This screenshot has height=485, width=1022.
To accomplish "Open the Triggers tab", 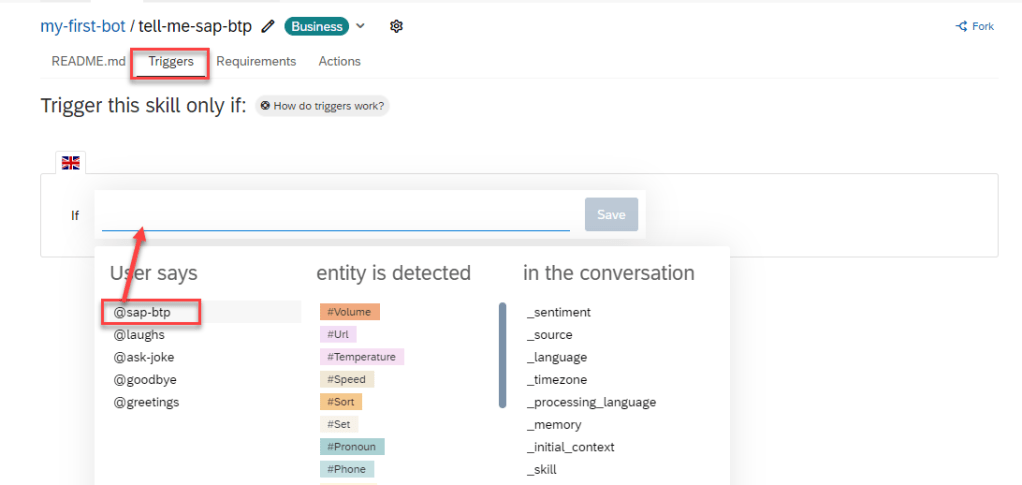I will (x=171, y=61).
